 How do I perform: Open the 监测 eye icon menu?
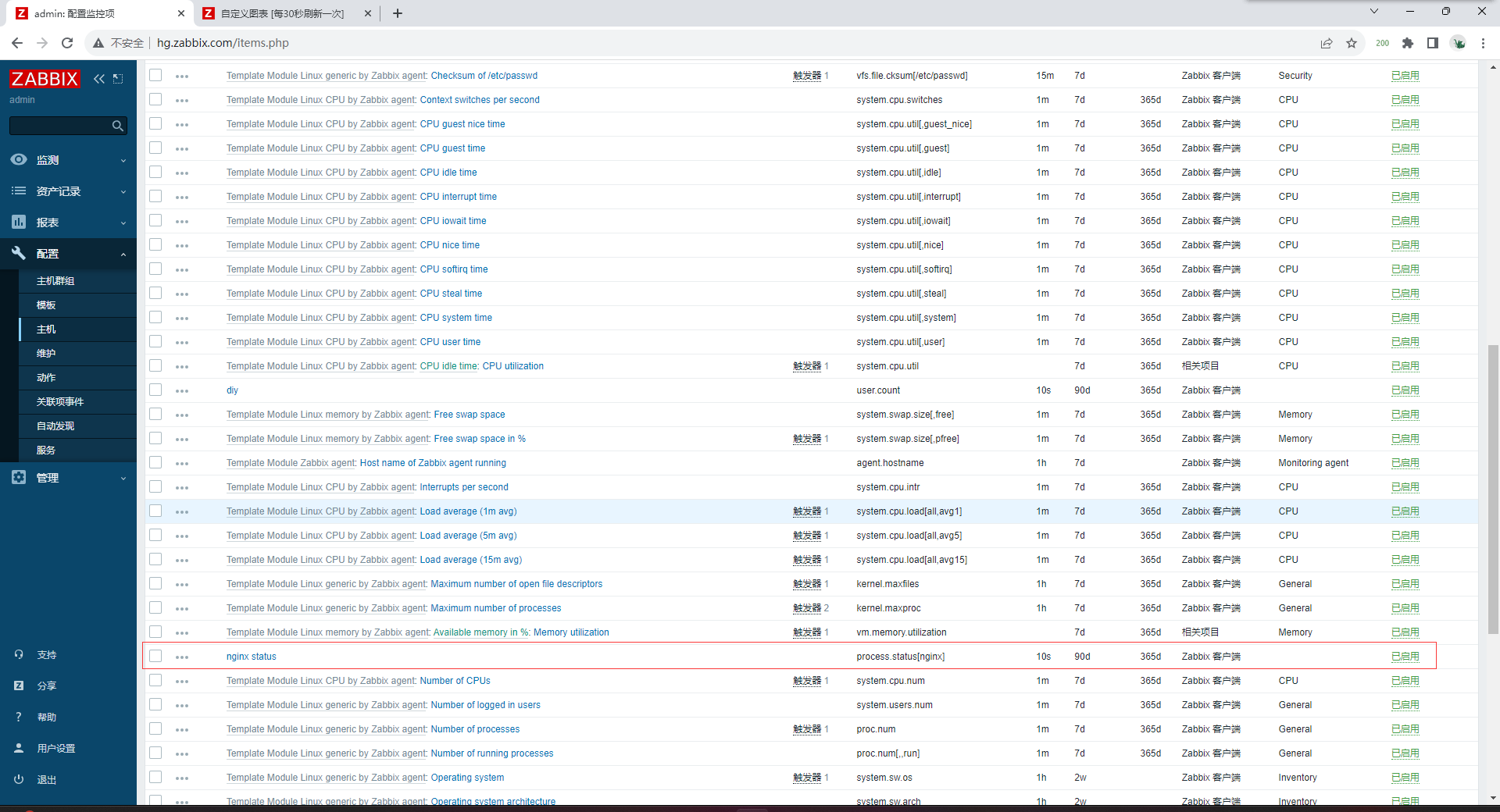pos(19,159)
